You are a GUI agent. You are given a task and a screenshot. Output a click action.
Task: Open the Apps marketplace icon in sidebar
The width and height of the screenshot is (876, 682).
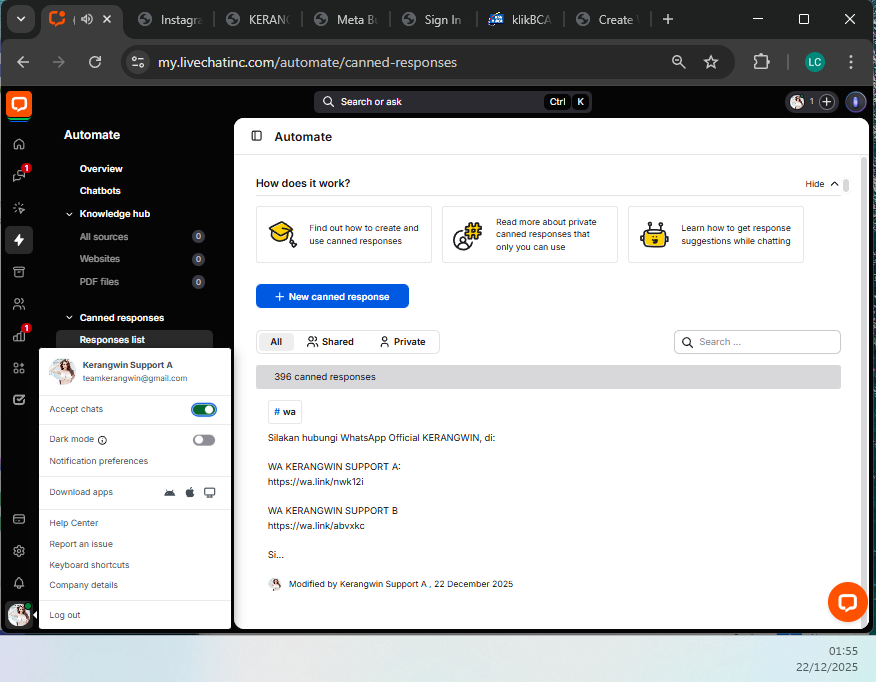(x=19, y=368)
